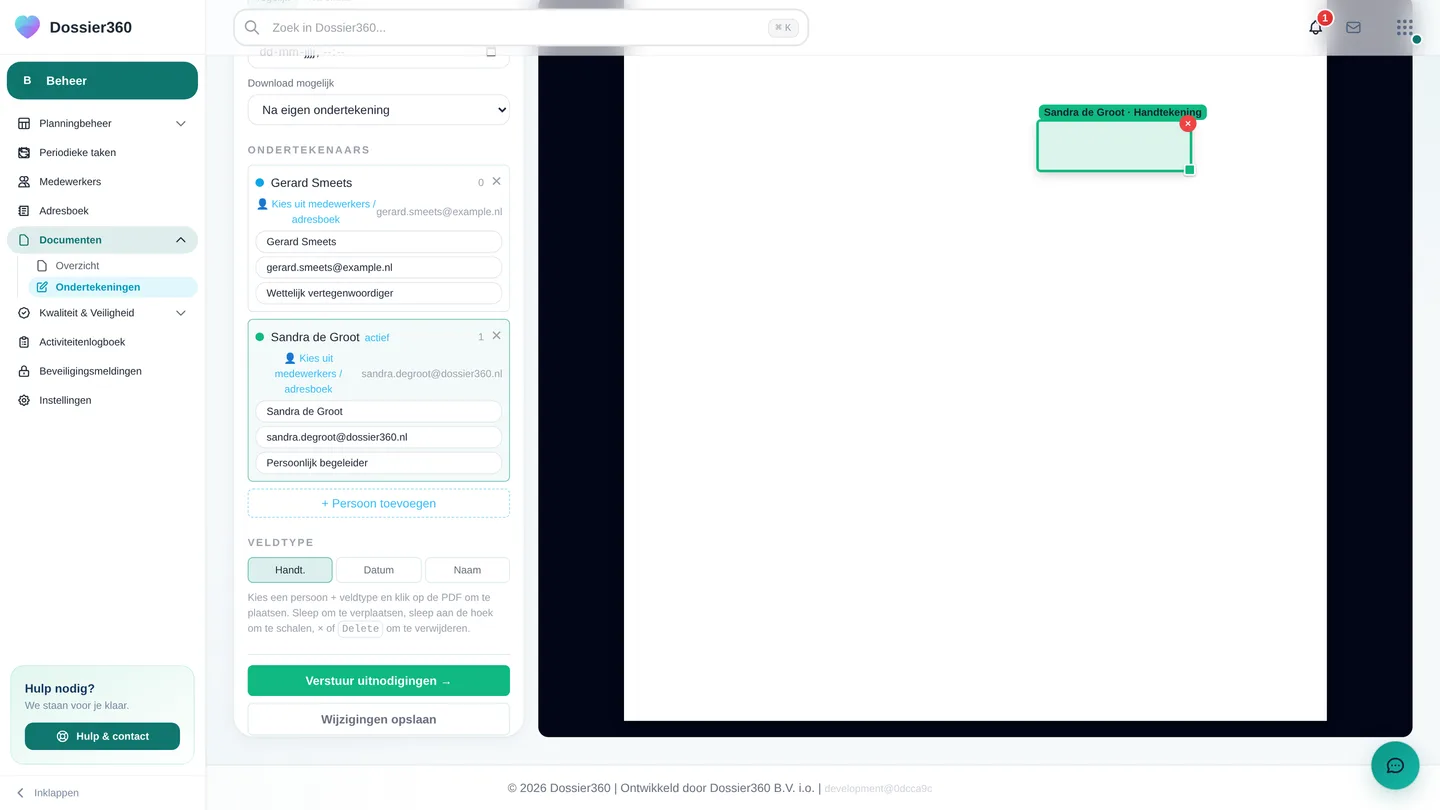Click Verstuur uitnodigingen button
1440x810 pixels.
coord(378,681)
